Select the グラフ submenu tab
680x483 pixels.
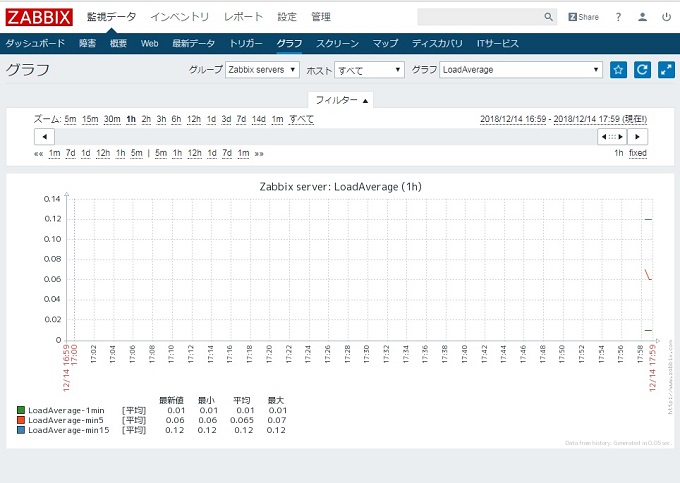click(x=289, y=43)
